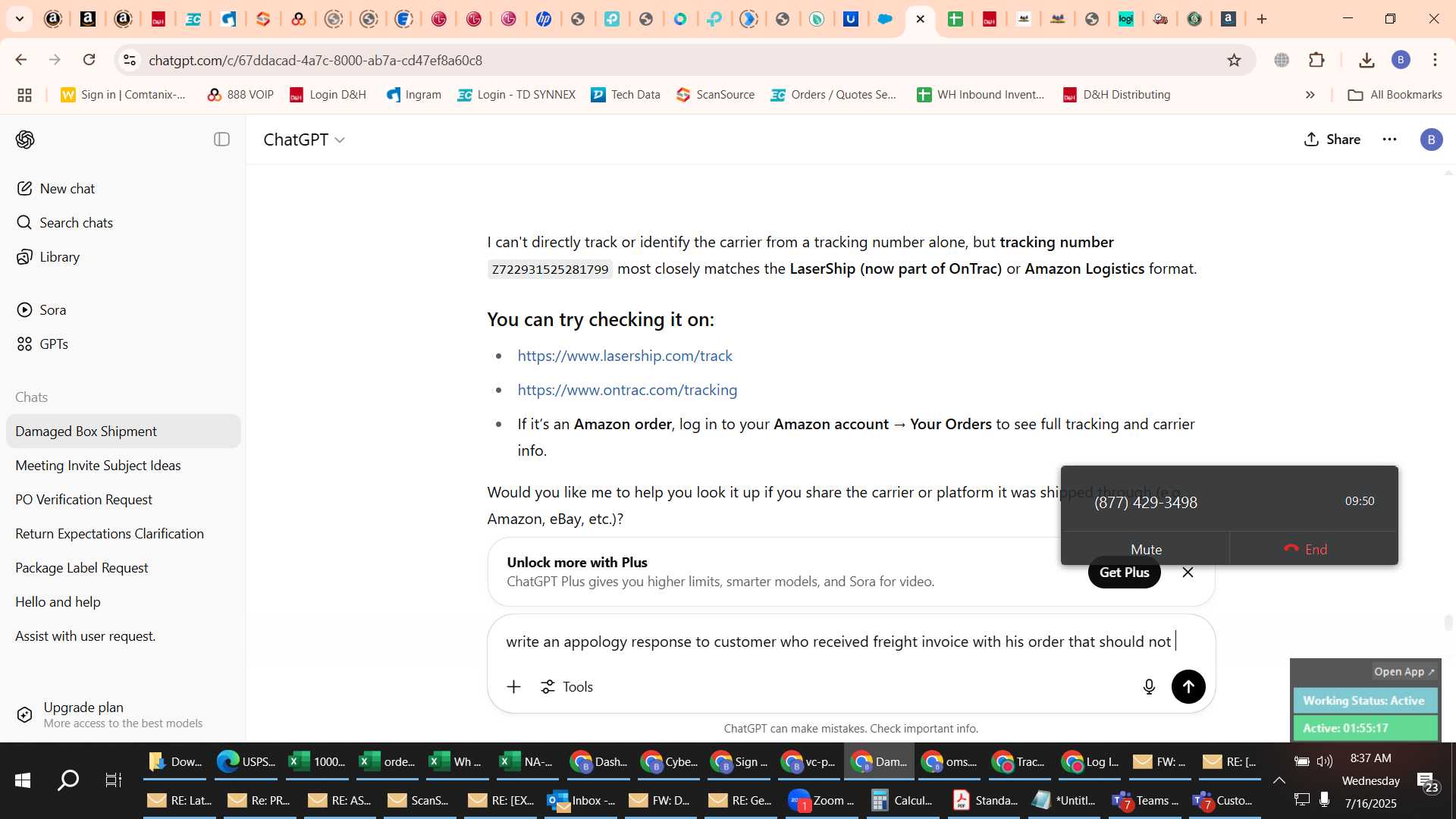This screenshot has width=1456, height=819.
Task: Open the ScanSource bookmark
Action: [x=715, y=95]
